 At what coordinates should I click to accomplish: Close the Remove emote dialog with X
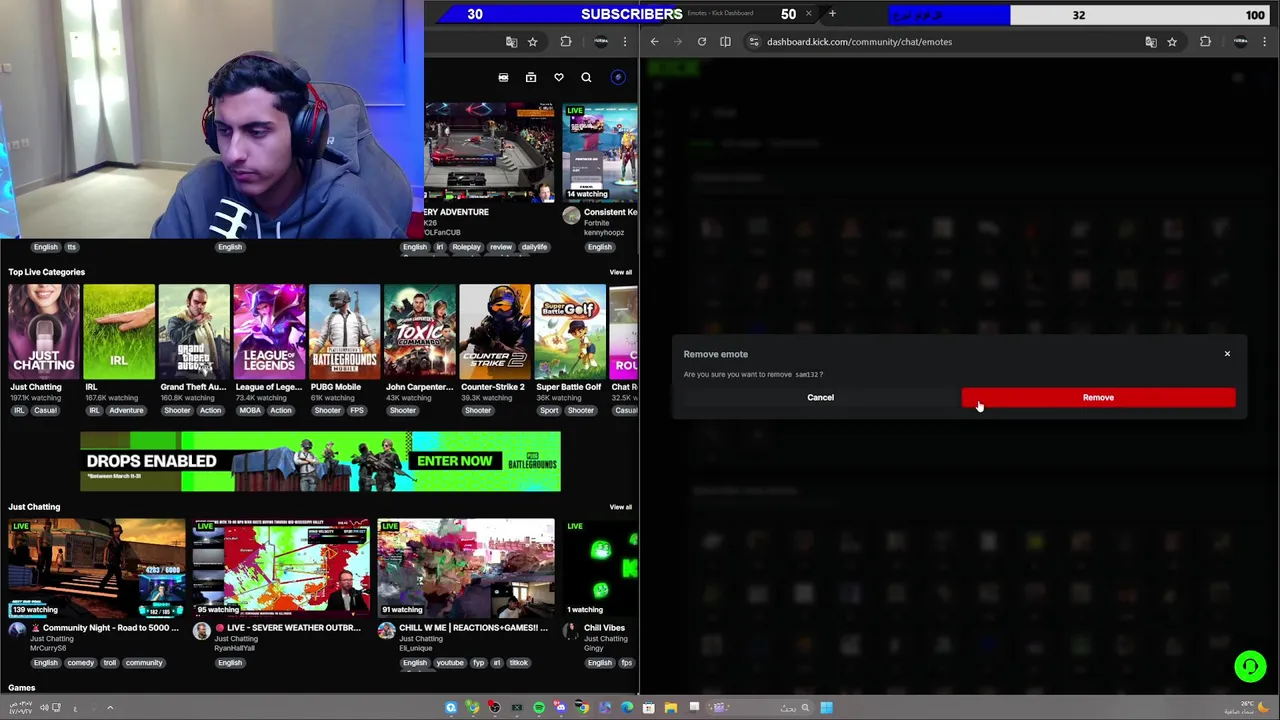tap(1227, 353)
